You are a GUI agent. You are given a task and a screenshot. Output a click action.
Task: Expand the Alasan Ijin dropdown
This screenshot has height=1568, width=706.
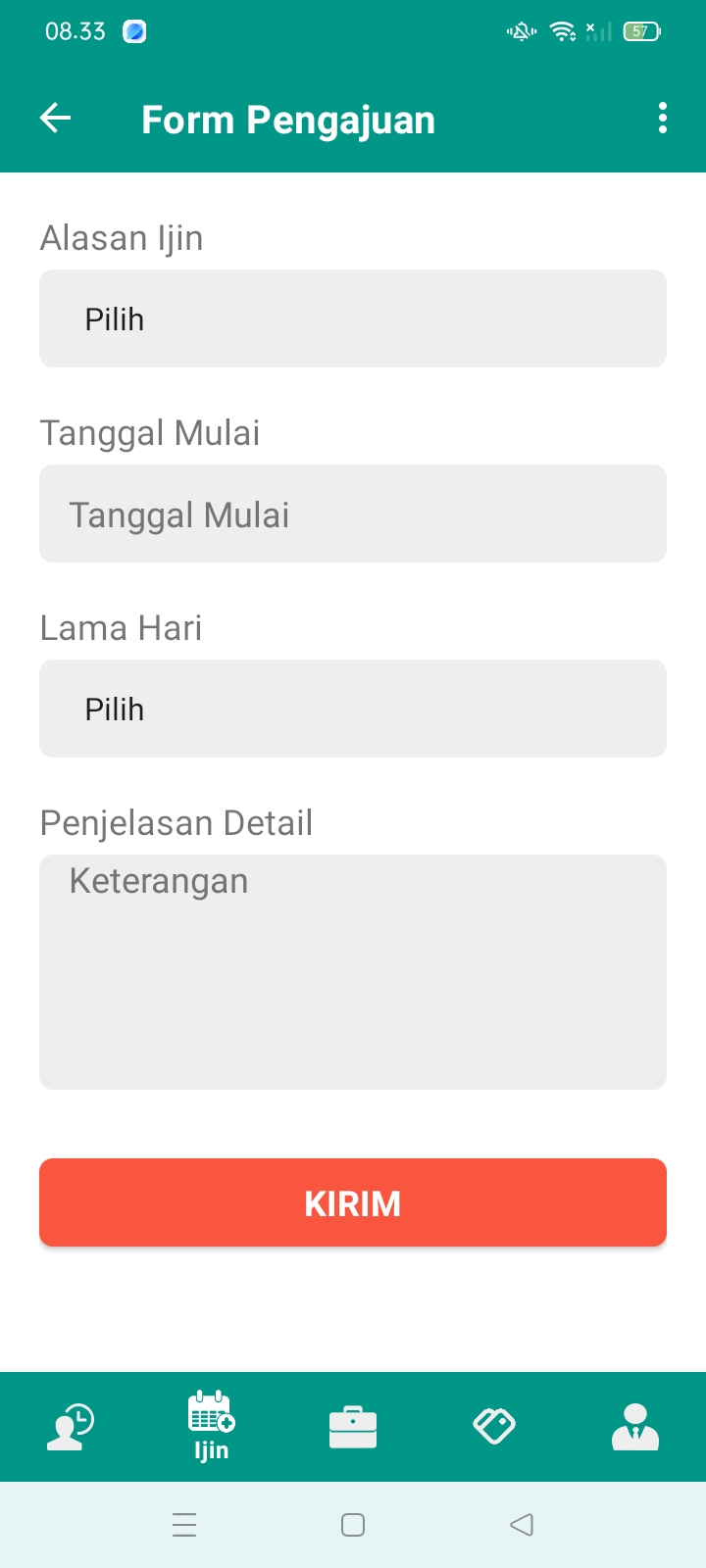point(353,318)
